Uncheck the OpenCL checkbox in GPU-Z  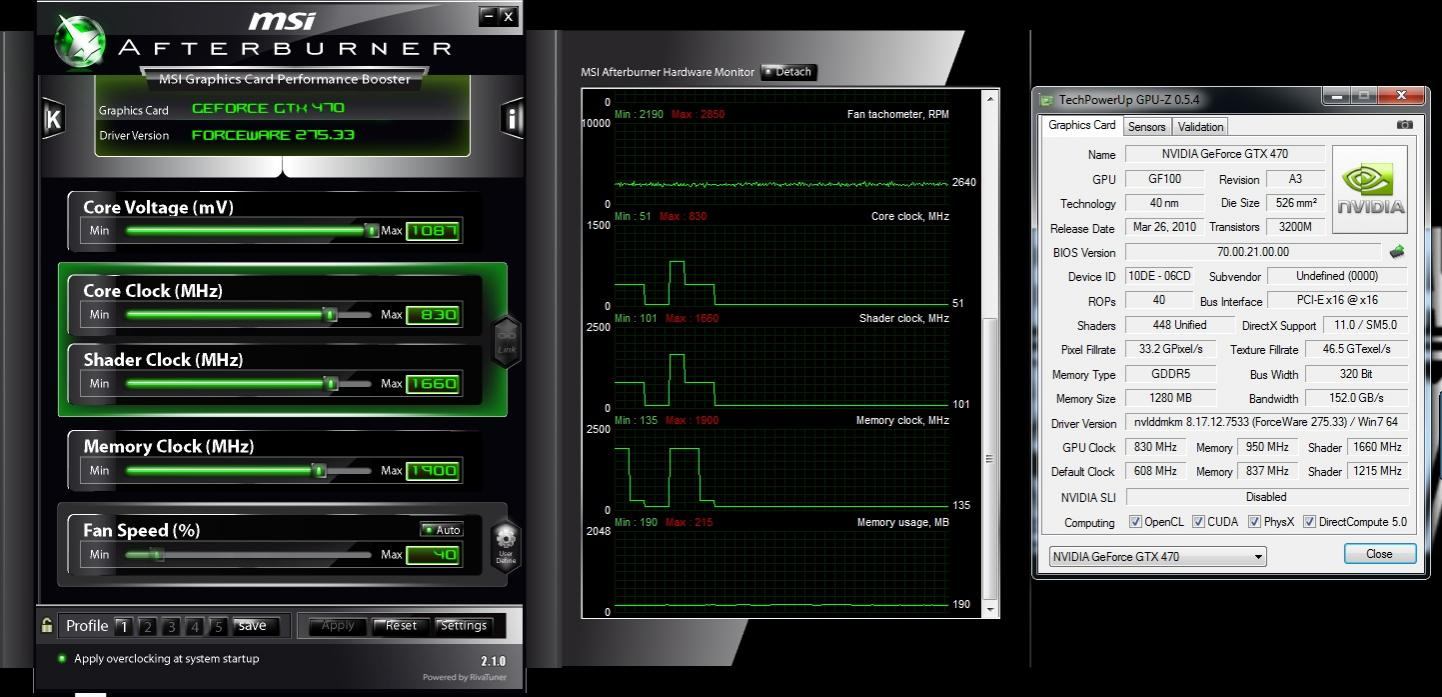pyautogui.click(x=1135, y=522)
